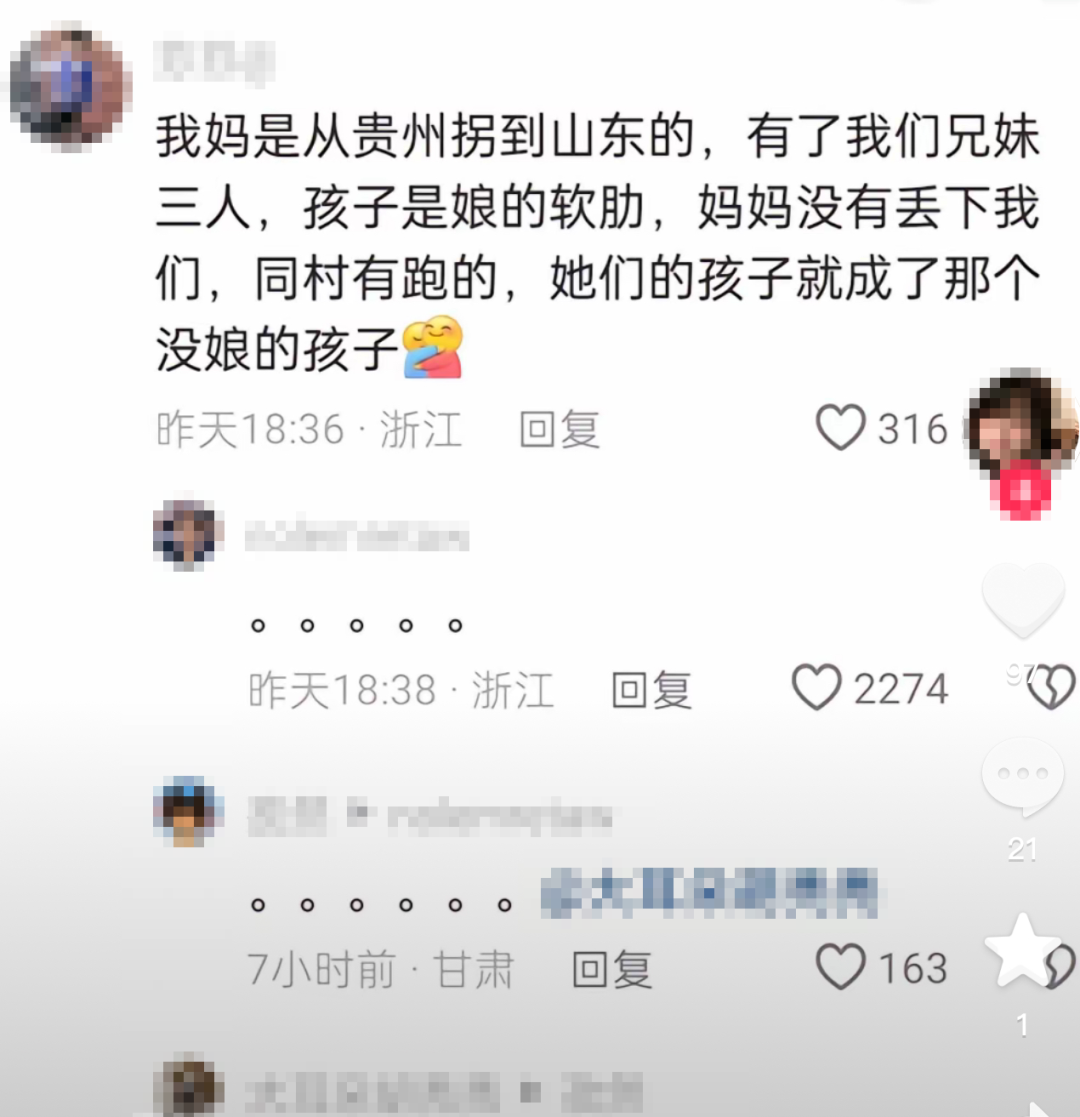Open avatar of the 18:38 reply author

pyautogui.click(x=188, y=535)
